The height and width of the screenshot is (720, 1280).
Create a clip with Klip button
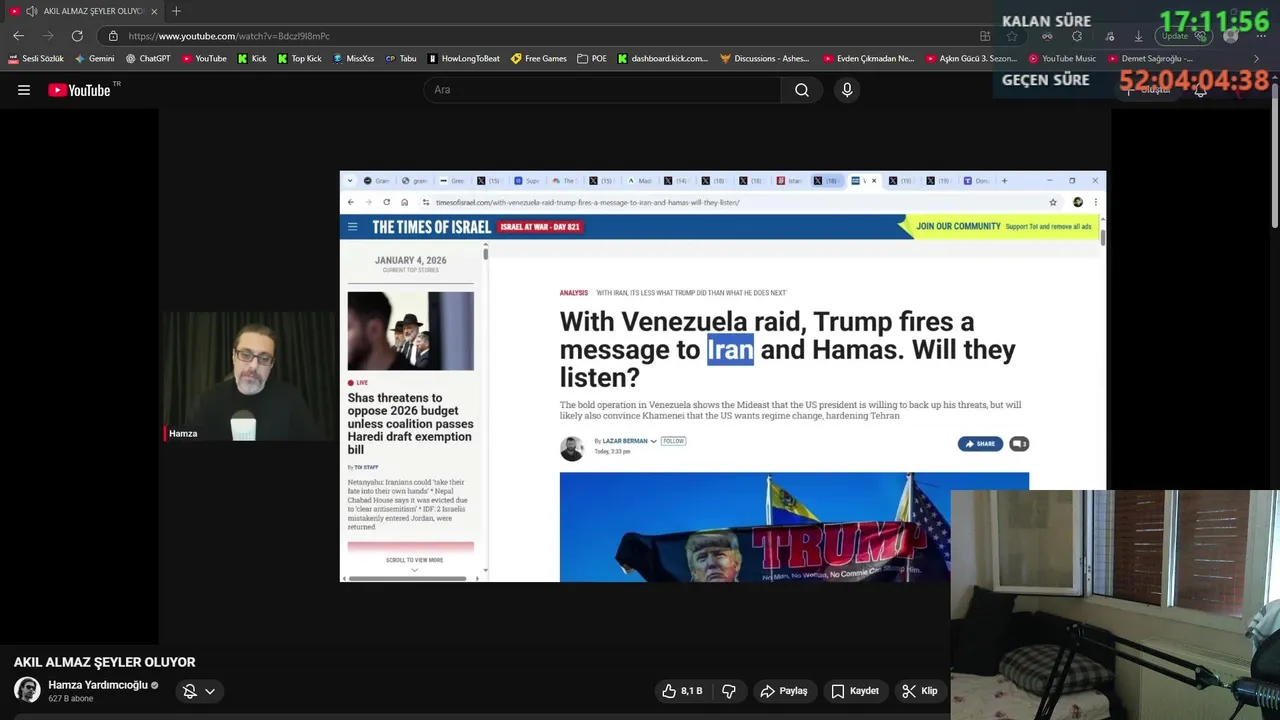tap(919, 691)
